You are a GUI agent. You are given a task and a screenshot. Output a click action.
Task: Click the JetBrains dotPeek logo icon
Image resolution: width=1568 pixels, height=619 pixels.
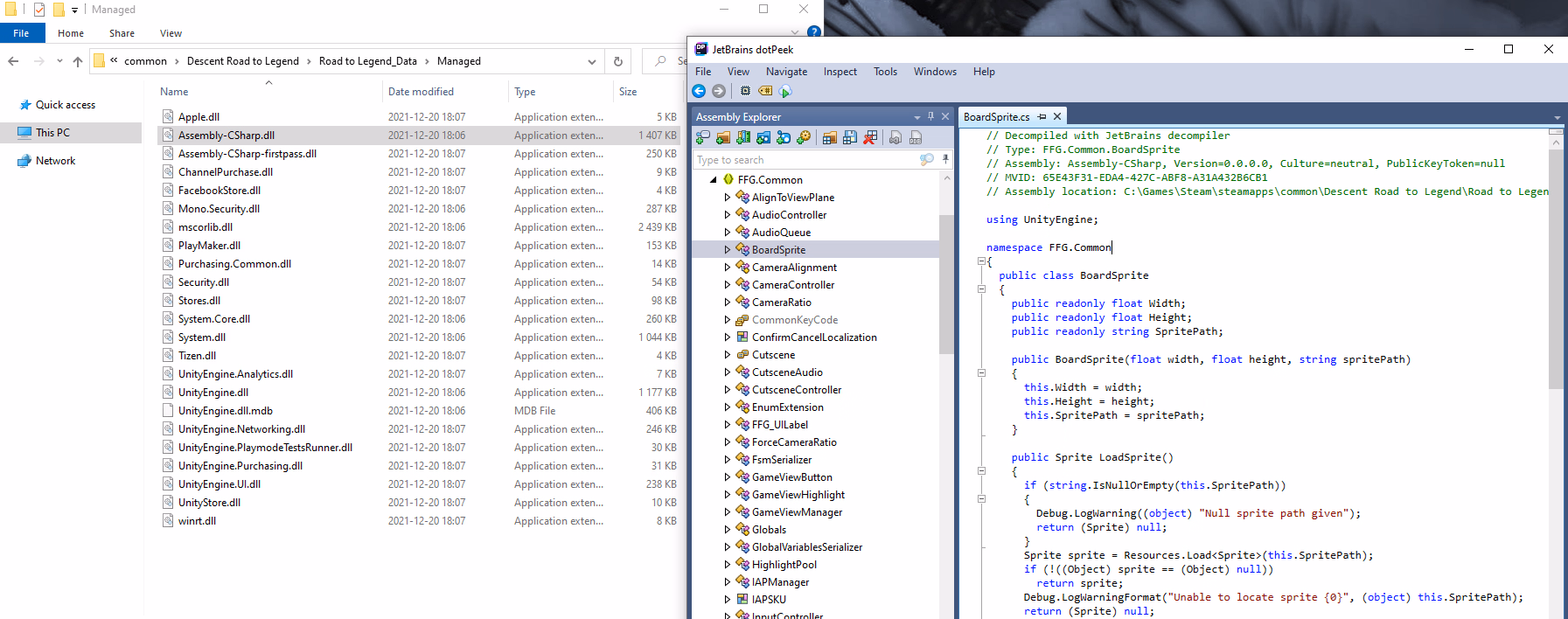point(701,49)
